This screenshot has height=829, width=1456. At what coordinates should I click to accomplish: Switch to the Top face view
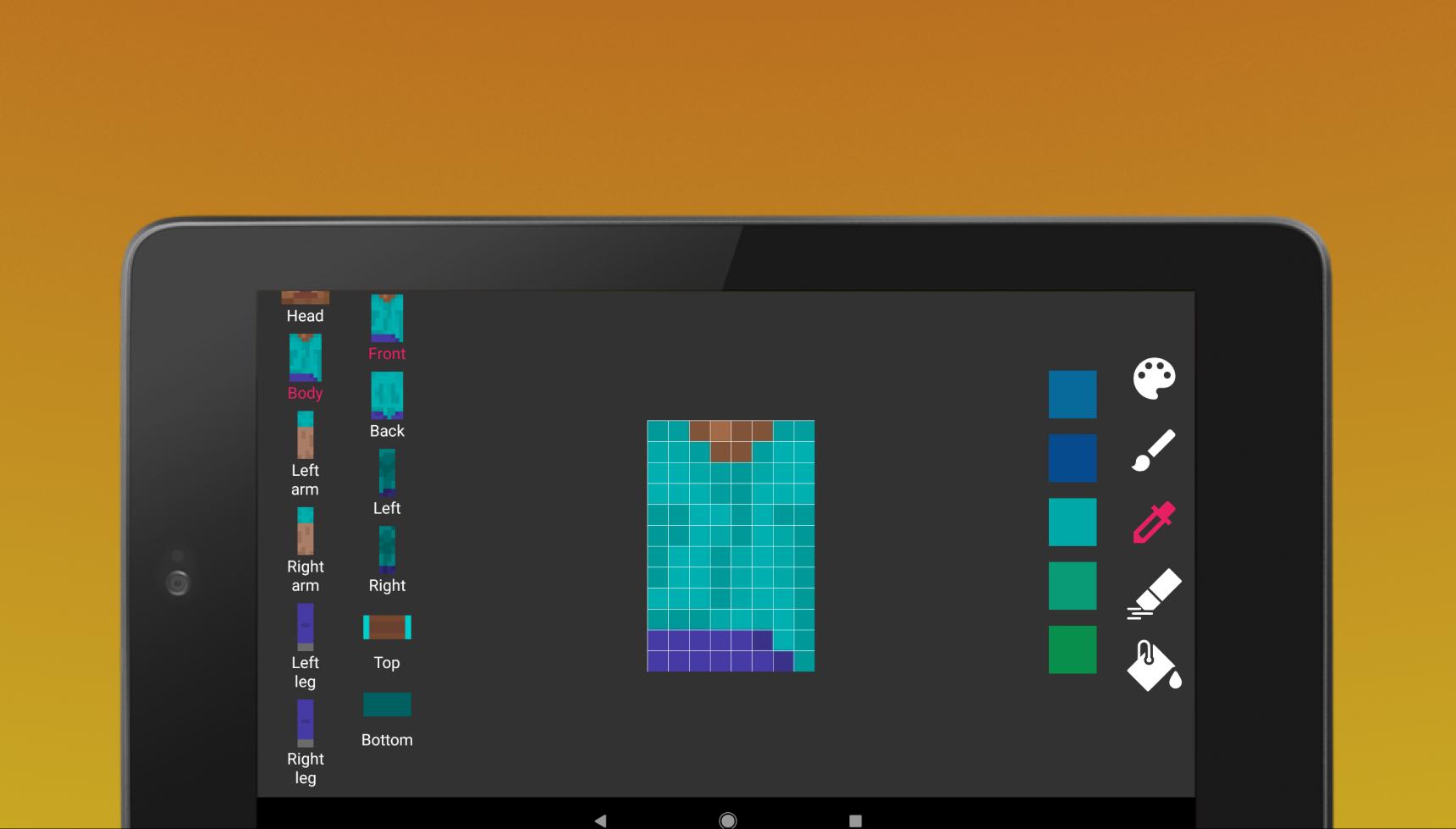pyautogui.click(x=387, y=643)
